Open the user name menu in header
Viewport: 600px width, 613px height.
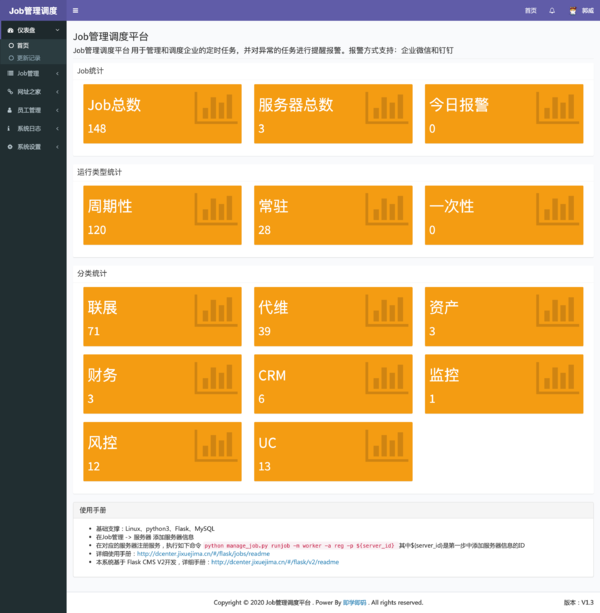[587, 11]
